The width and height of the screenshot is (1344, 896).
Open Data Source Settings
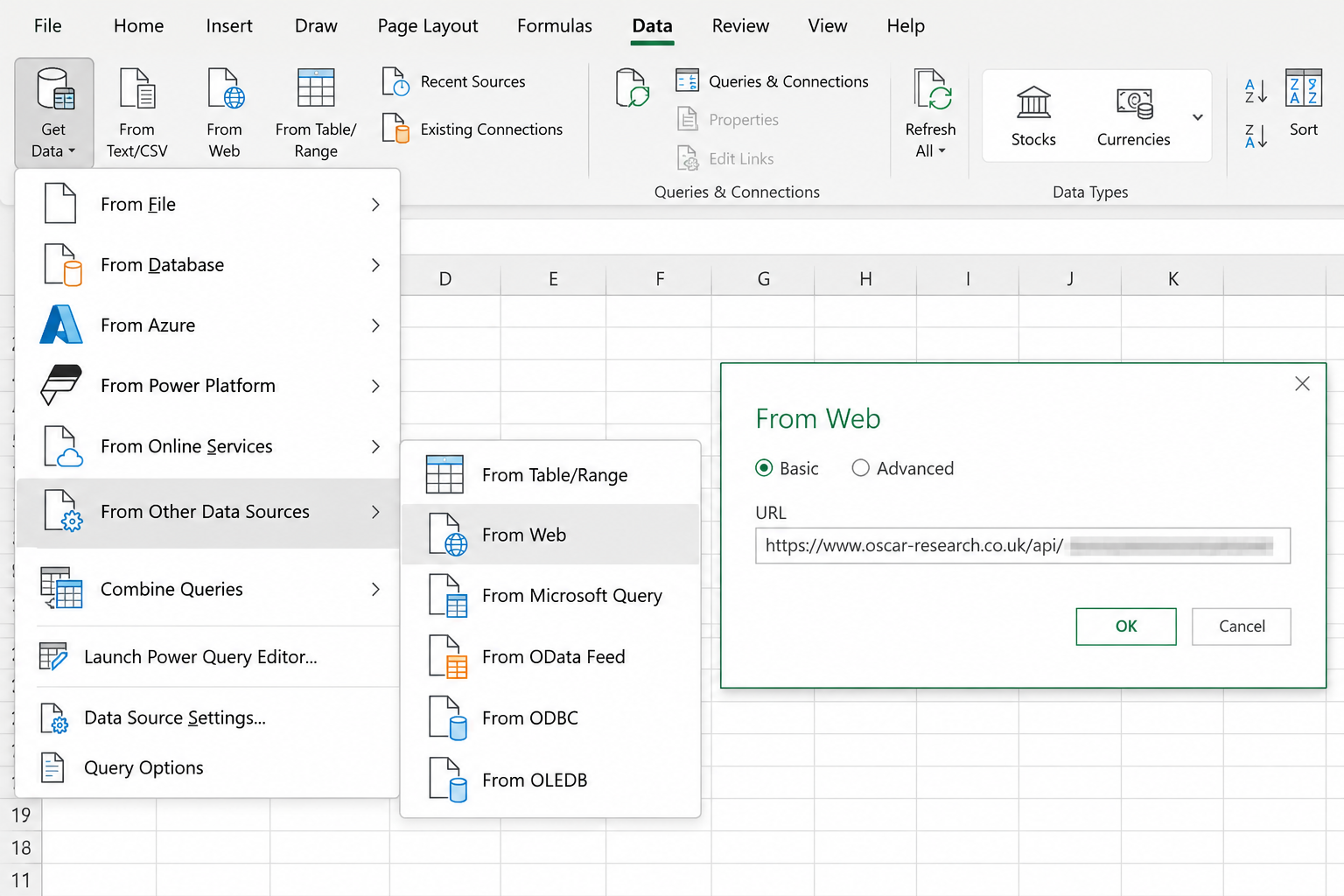(x=208, y=717)
